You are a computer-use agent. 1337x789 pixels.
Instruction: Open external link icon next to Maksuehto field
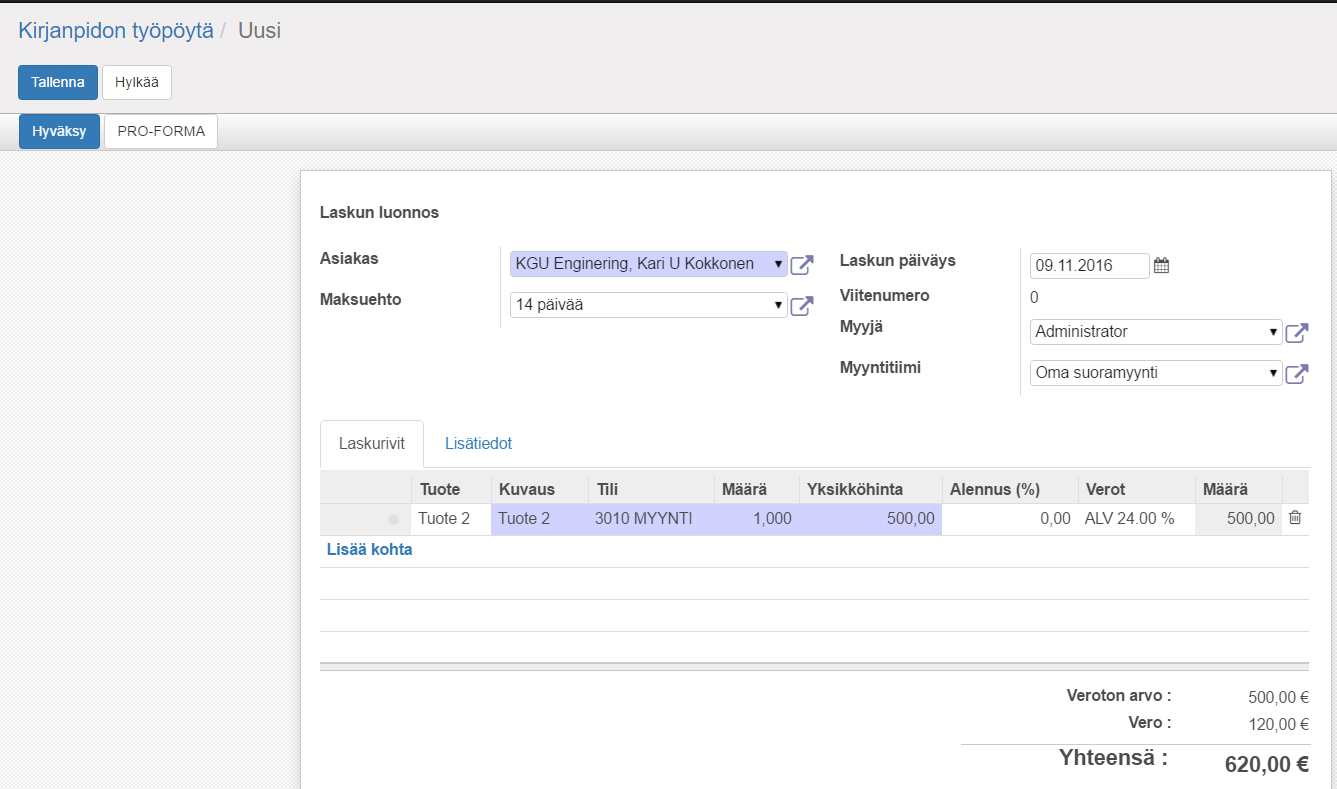[802, 306]
